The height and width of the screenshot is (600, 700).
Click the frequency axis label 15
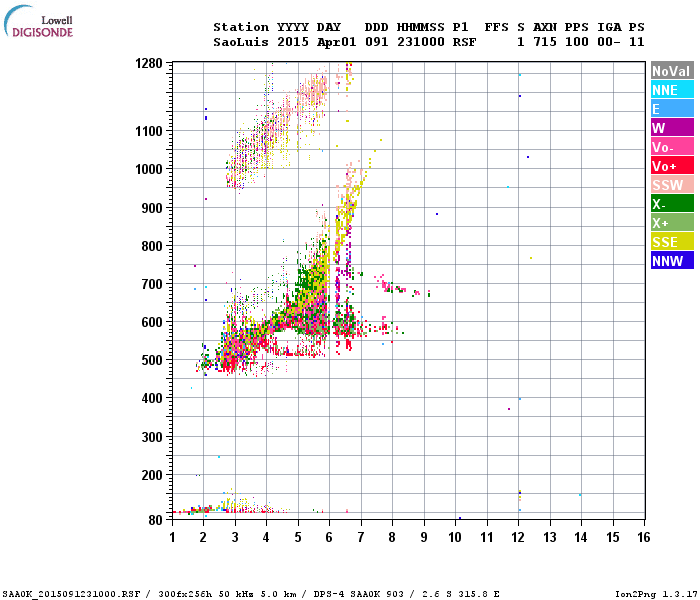pos(613,537)
